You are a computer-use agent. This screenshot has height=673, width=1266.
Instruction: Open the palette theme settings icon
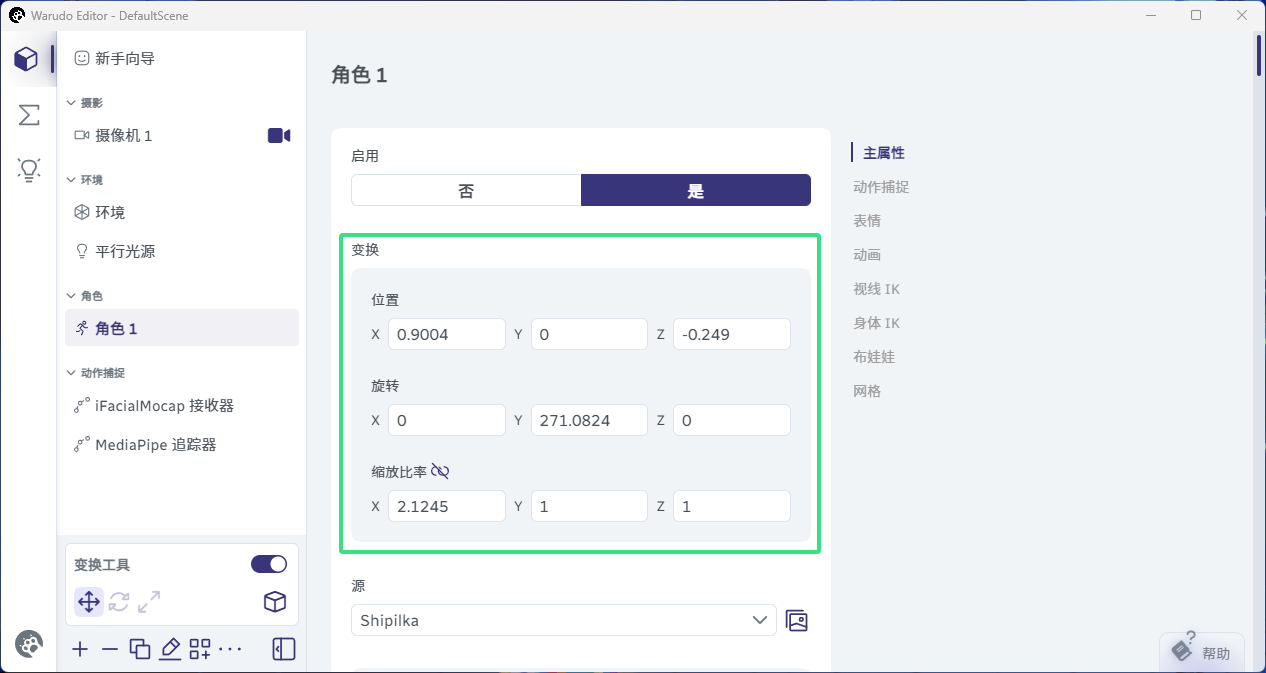tap(29, 644)
